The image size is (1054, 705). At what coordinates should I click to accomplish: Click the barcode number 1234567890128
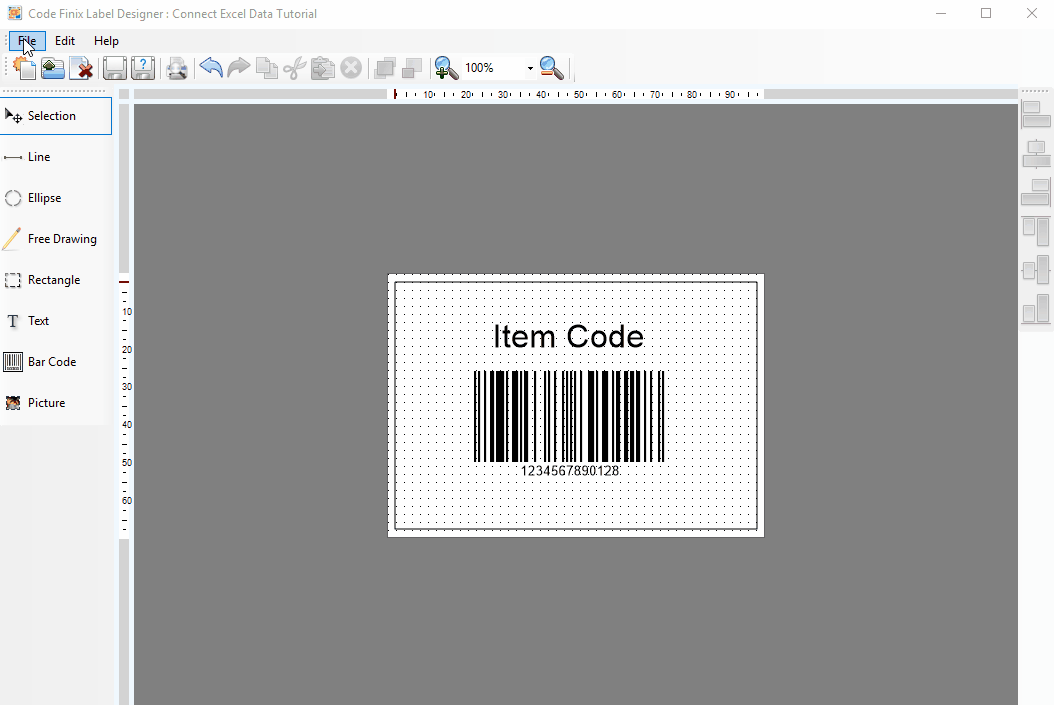coord(570,471)
